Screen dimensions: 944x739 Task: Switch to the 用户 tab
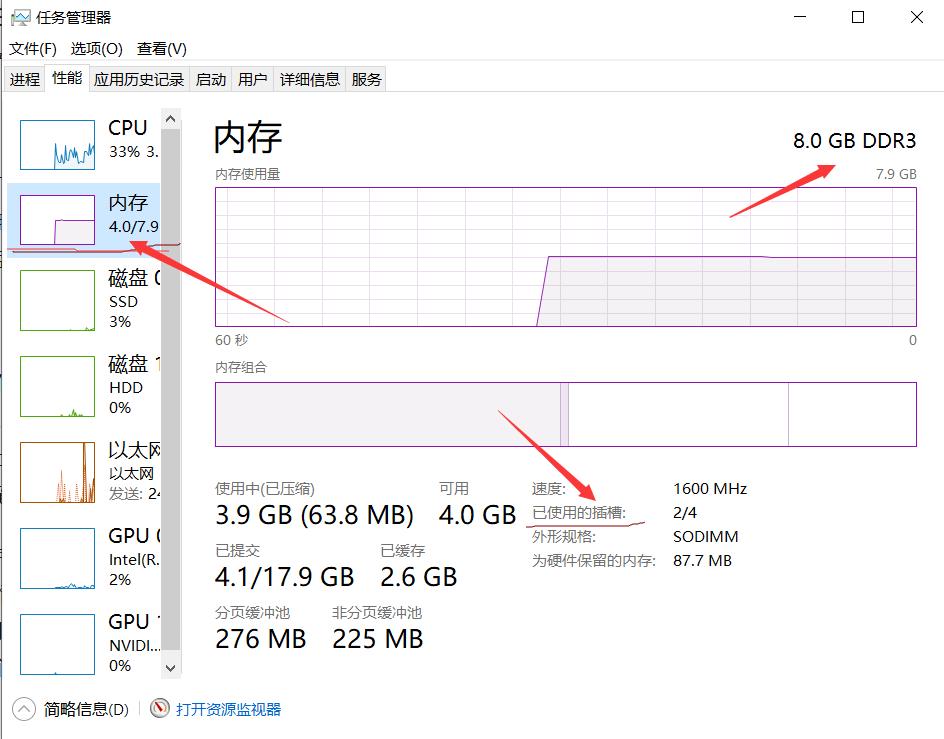point(253,78)
